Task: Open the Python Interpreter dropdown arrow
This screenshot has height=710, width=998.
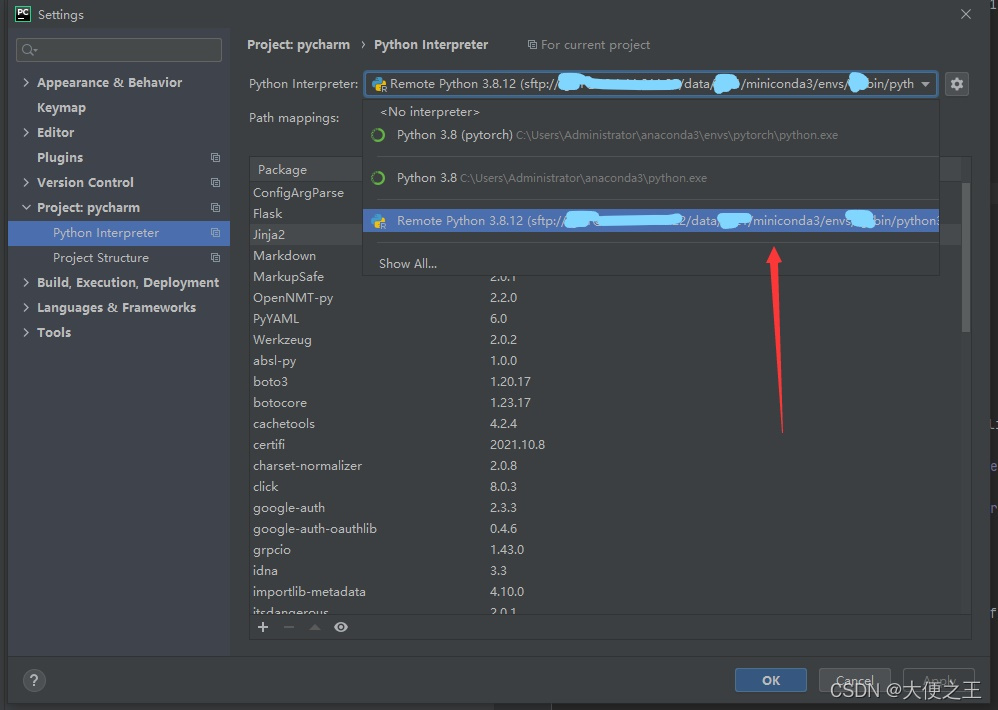Action: click(925, 84)
